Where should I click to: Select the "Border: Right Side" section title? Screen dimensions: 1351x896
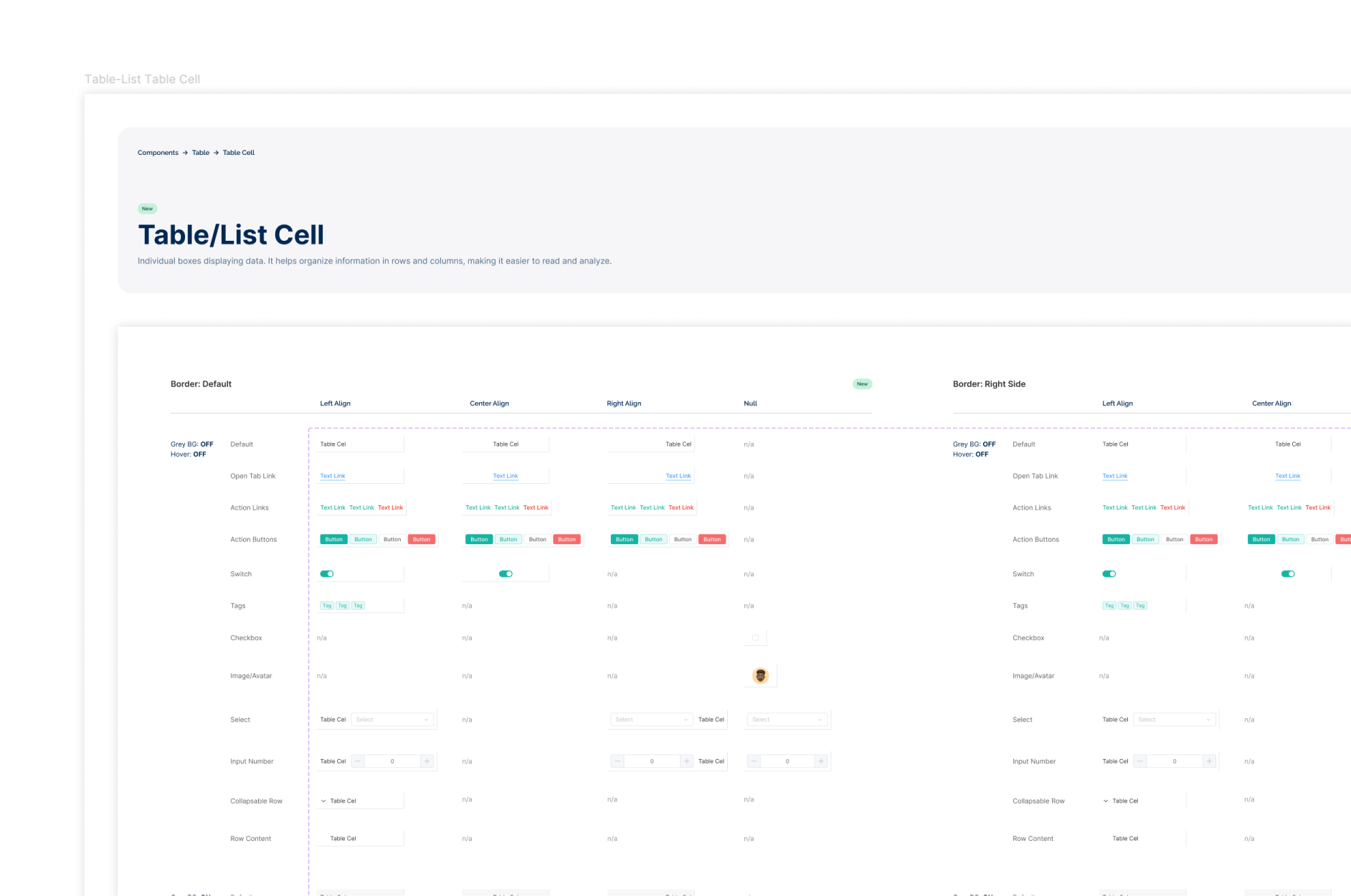[x=989, y=384]
